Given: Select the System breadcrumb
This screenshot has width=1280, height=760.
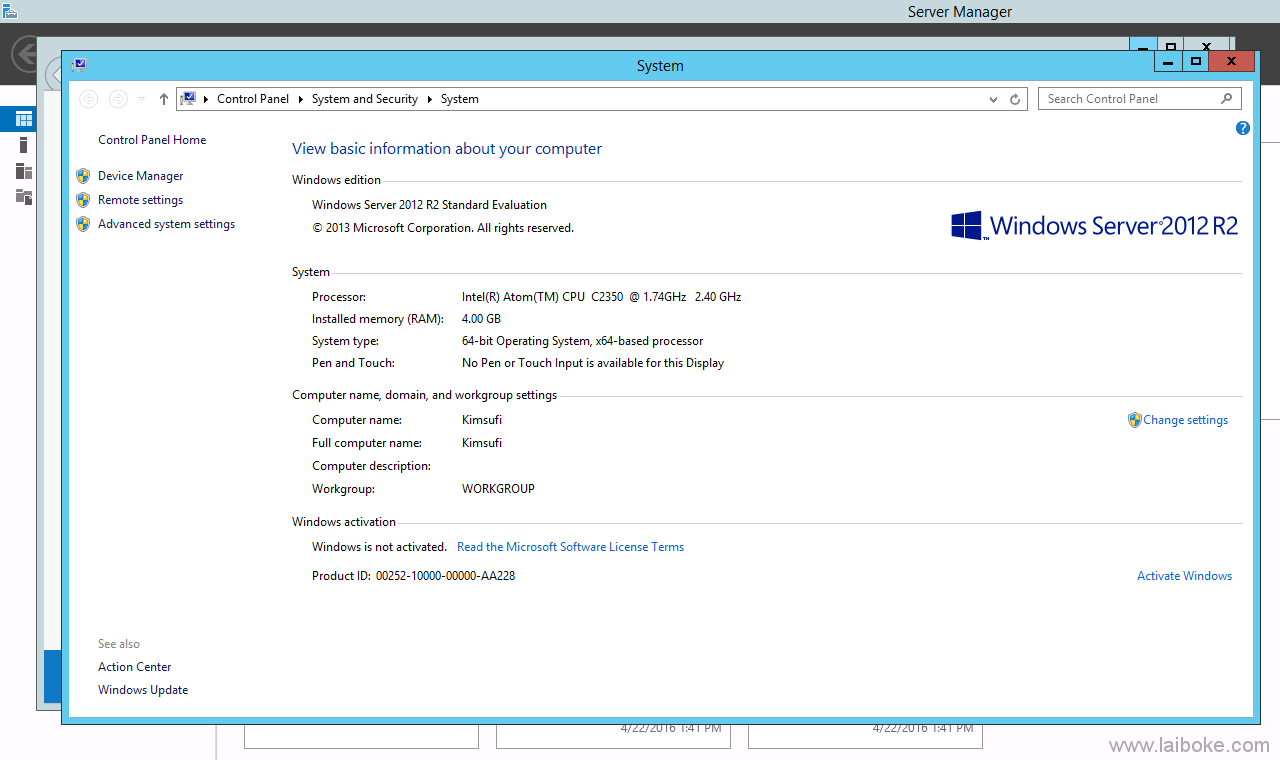Looking at the screenshot, I should click(x=460, y=99).
